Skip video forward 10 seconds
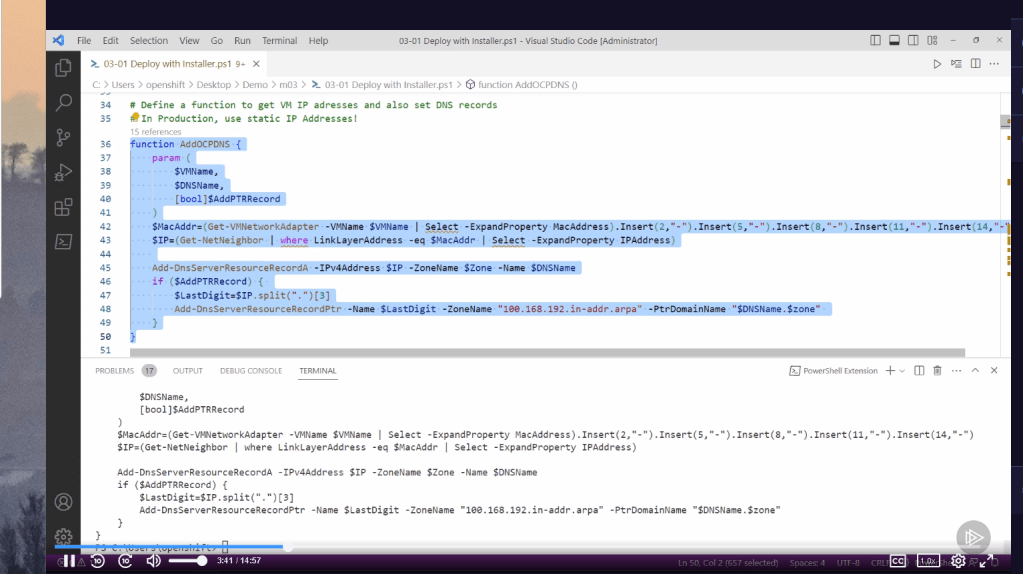The image size is (1023, 574). (125, 561)
